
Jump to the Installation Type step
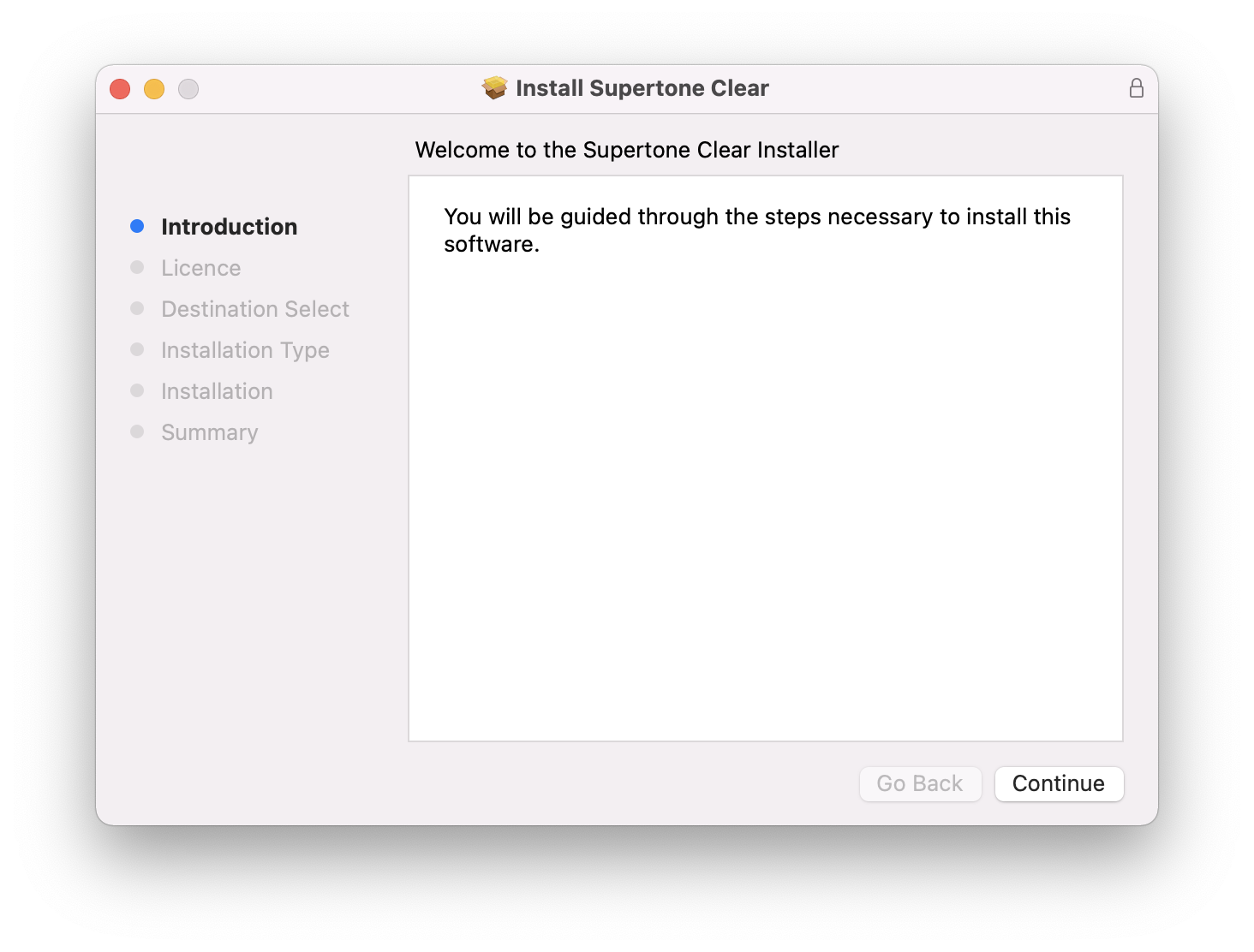(245, 350)
